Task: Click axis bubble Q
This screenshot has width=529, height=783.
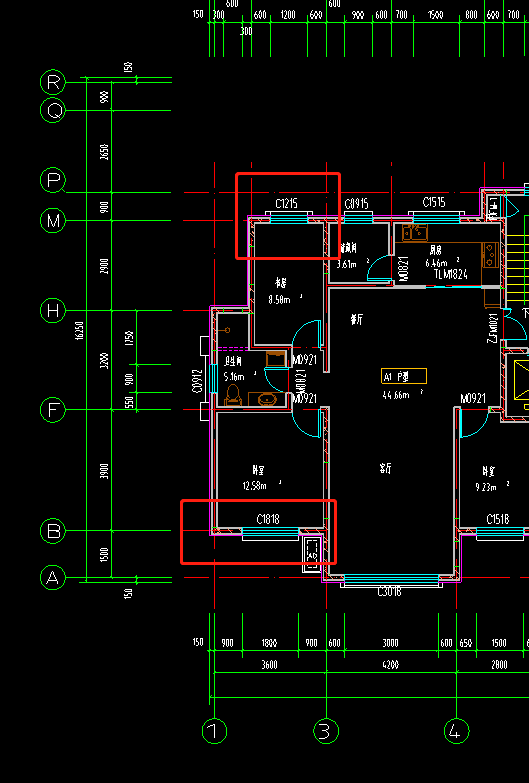Action: tap(53, 110)
